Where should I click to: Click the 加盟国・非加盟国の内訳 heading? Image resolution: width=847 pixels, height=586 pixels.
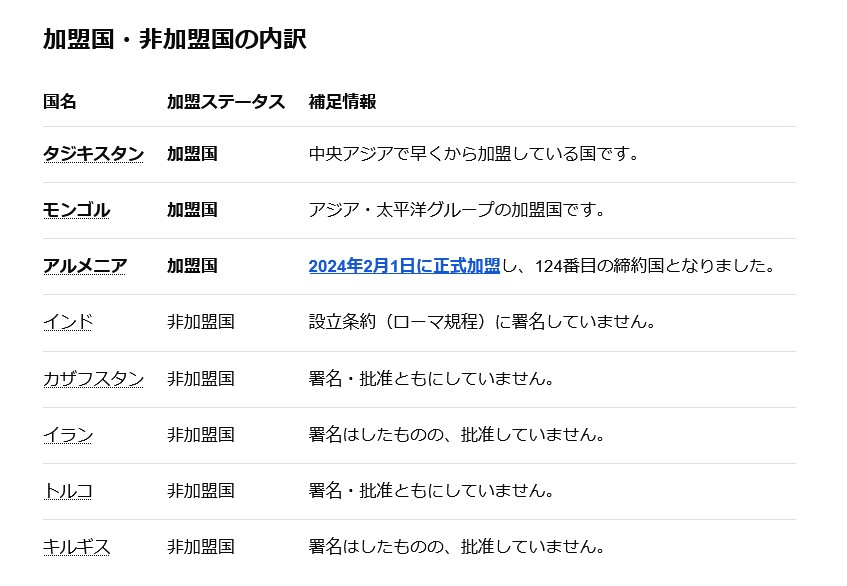pyautogui.click(x=174, y=39)
